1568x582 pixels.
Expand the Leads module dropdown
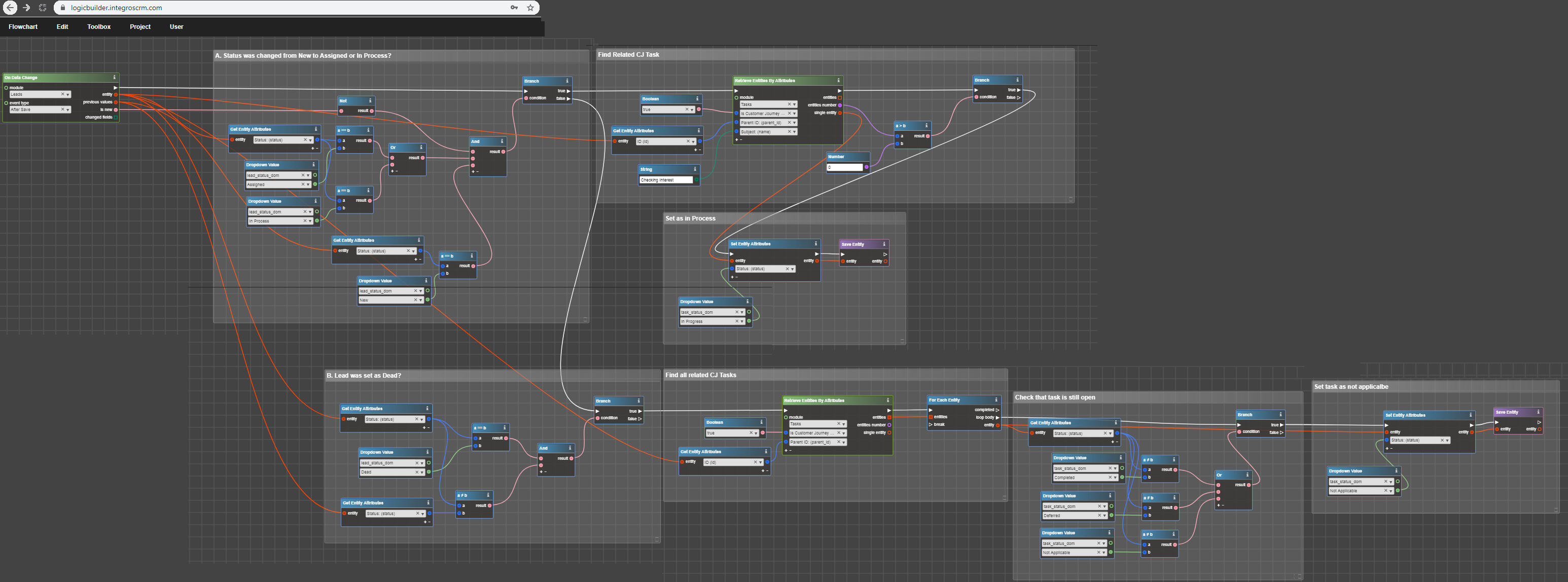pyautogui.click(x=67, y=94)
